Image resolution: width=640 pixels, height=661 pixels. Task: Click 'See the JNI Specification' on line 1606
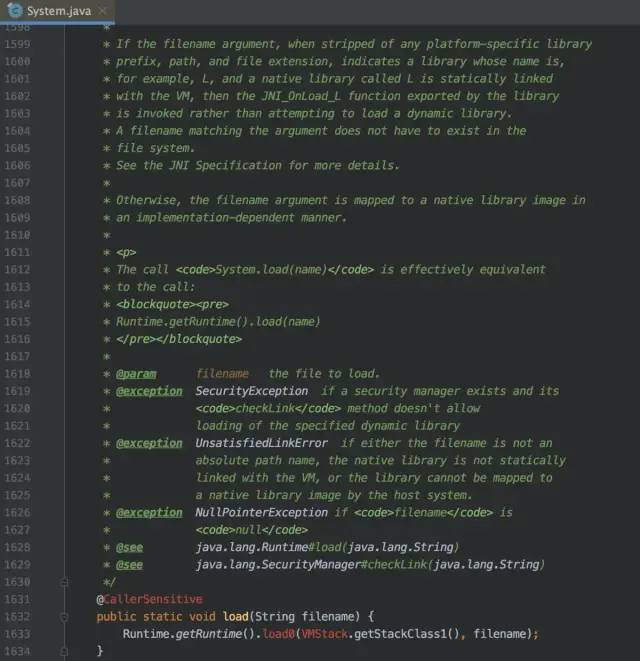pos(199,165)
